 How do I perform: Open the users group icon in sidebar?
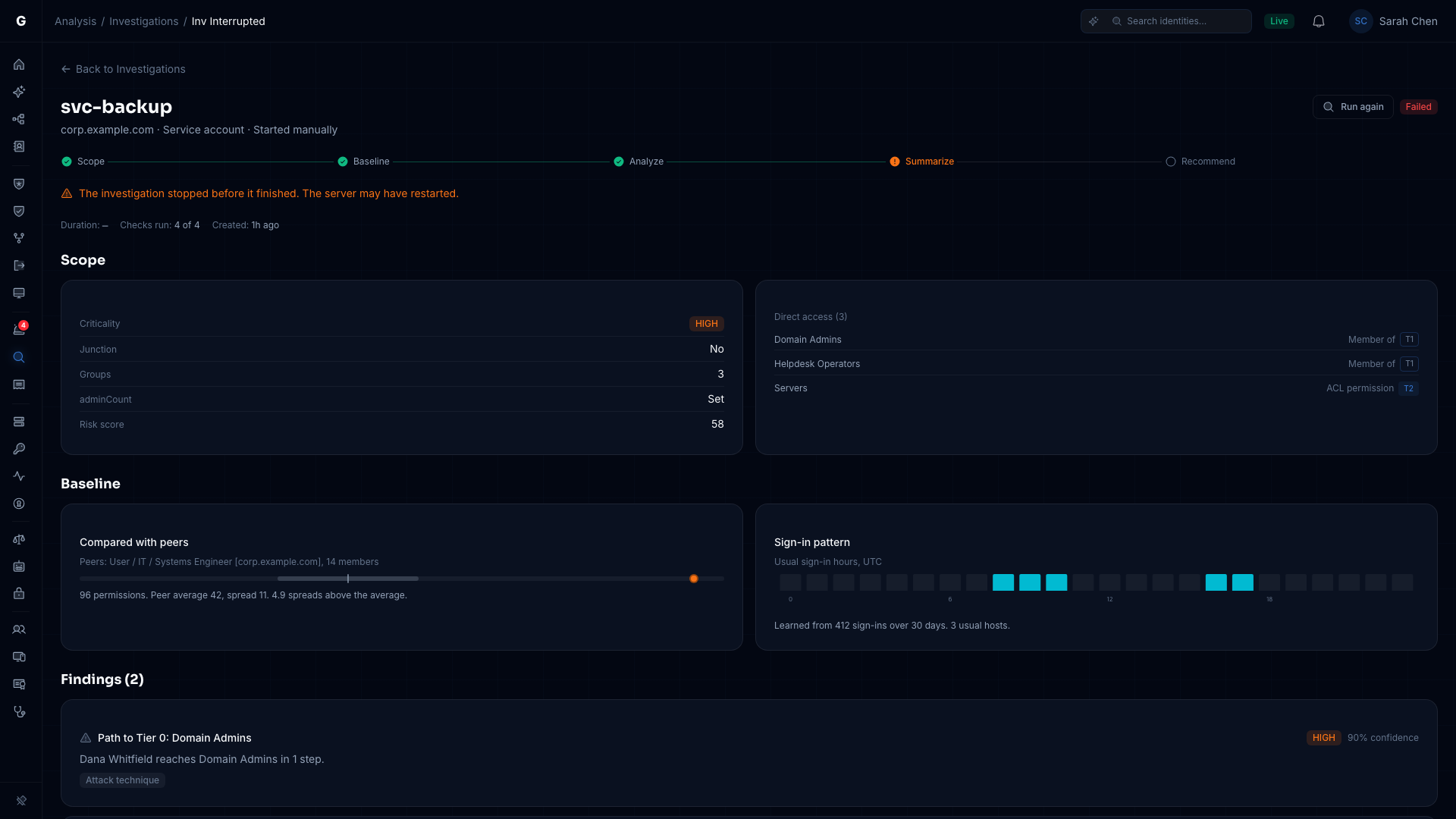tap(19, 629)
